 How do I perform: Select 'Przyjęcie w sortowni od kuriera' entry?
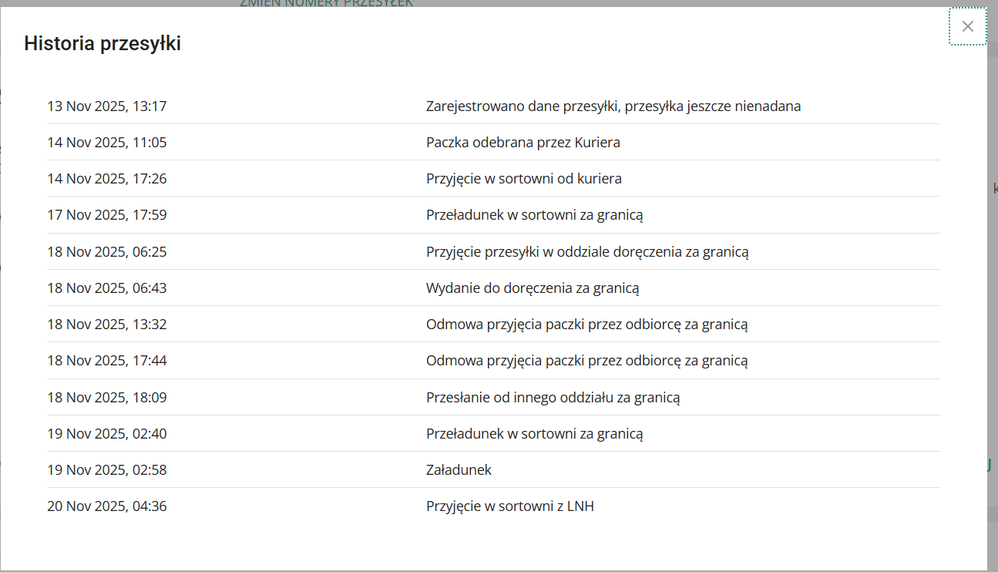tap(524, 179)
